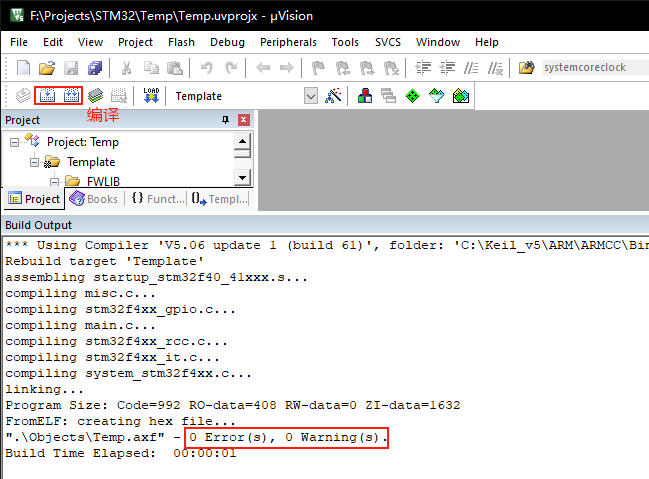Open Manage Run-Time Environment green diamond icon

(412, 96)
